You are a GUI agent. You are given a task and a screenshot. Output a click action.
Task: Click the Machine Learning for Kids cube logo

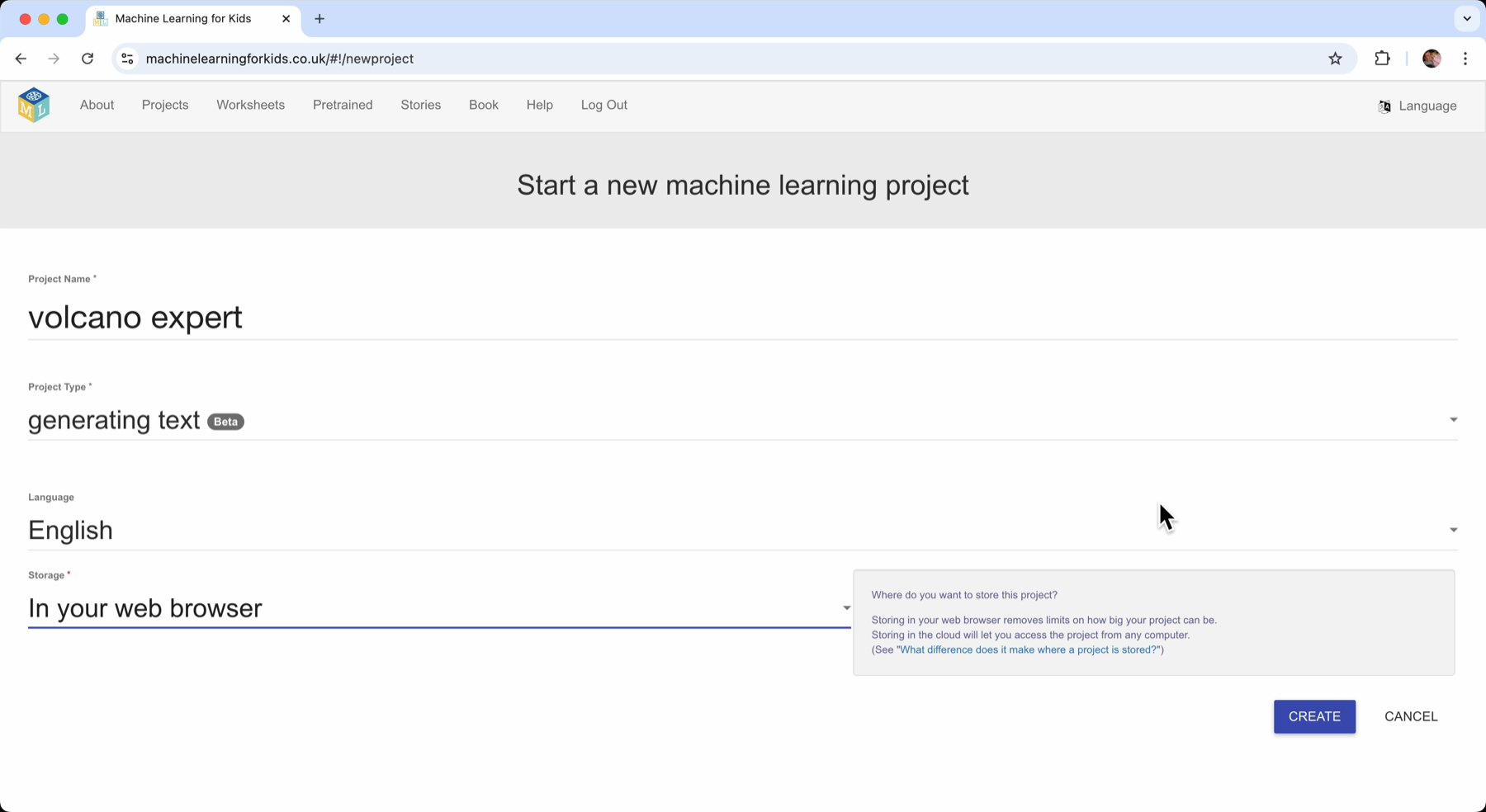point(34,105)
